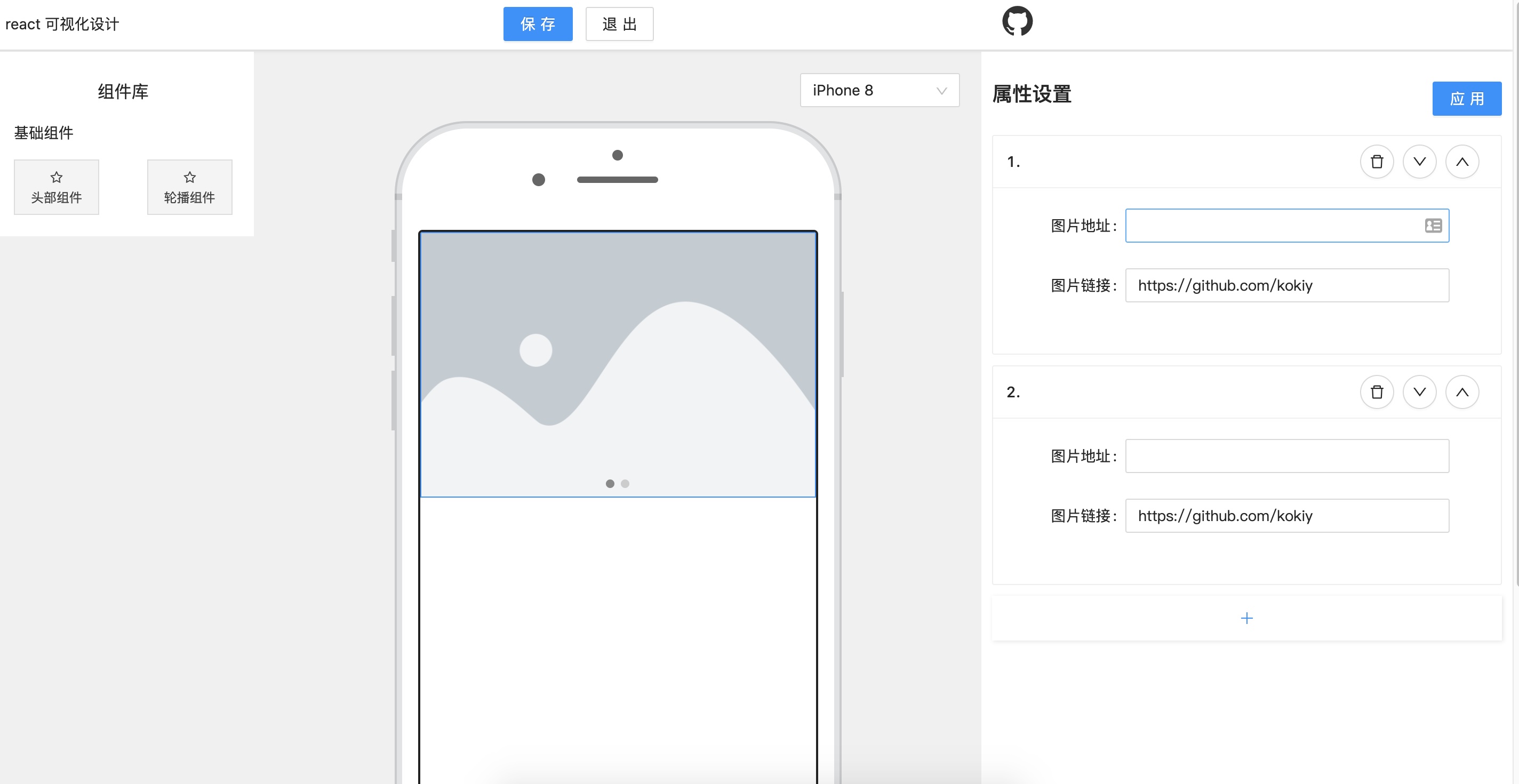The height and width of the screenshot is (784, 1519).
Task: Move carousel item 1 up
Action: [1461, 162]
